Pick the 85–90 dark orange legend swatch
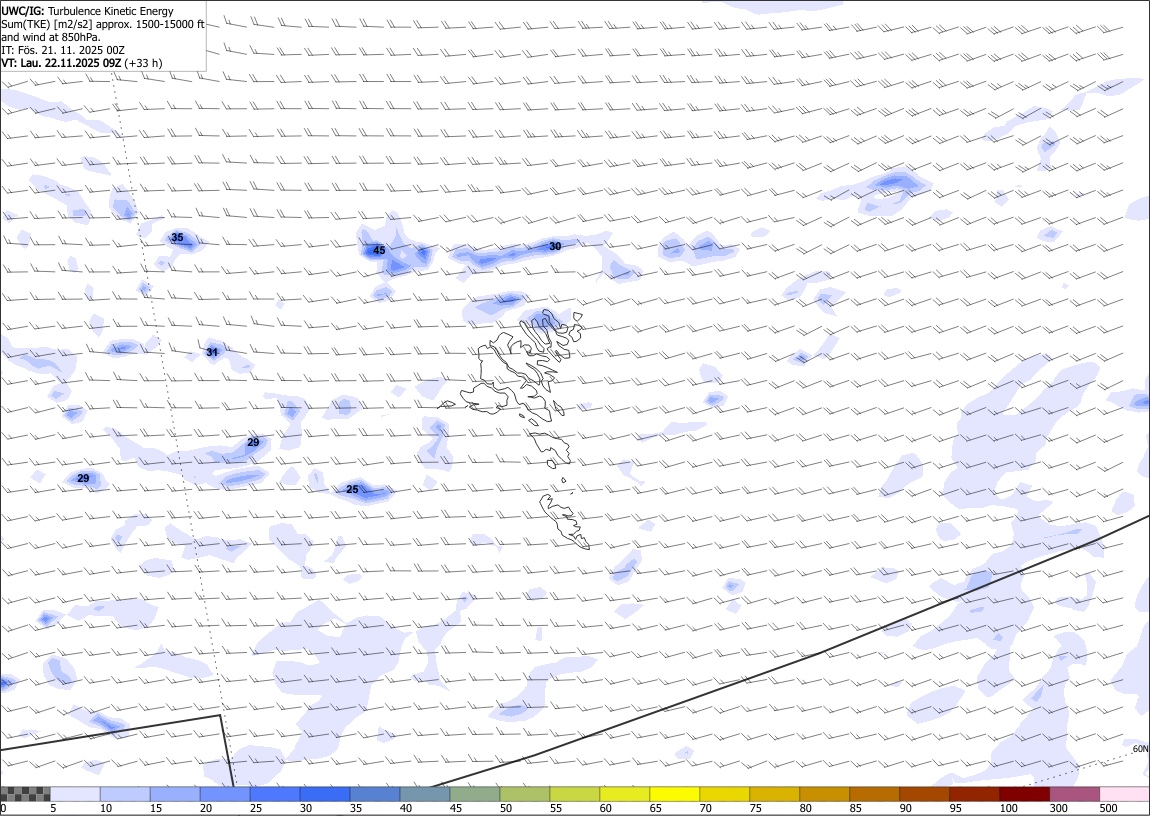The width and height of the screenshot is (1150, 816). (874, 794)
